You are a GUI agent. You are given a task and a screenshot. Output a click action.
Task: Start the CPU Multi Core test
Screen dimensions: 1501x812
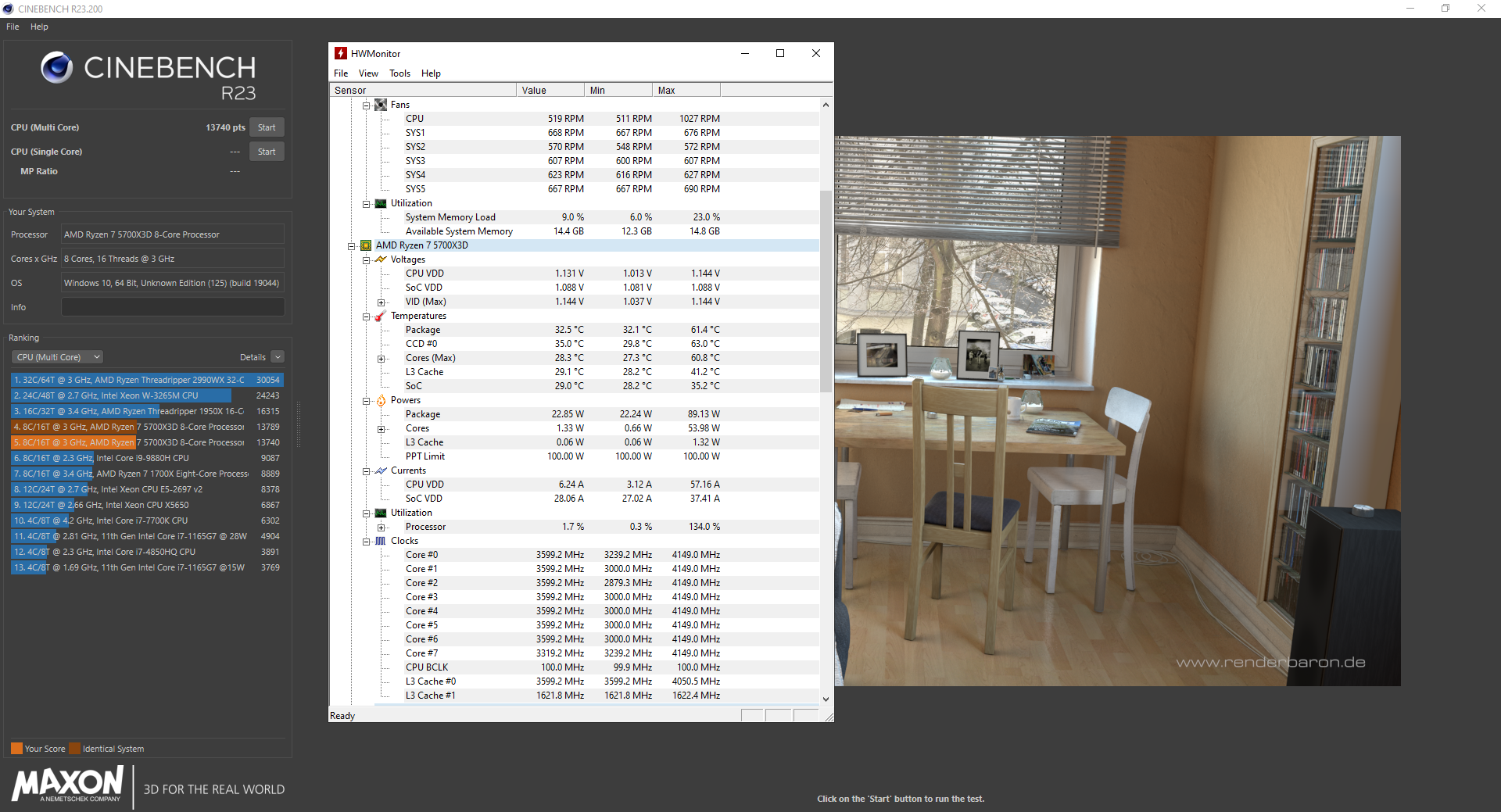click(267, 127)
